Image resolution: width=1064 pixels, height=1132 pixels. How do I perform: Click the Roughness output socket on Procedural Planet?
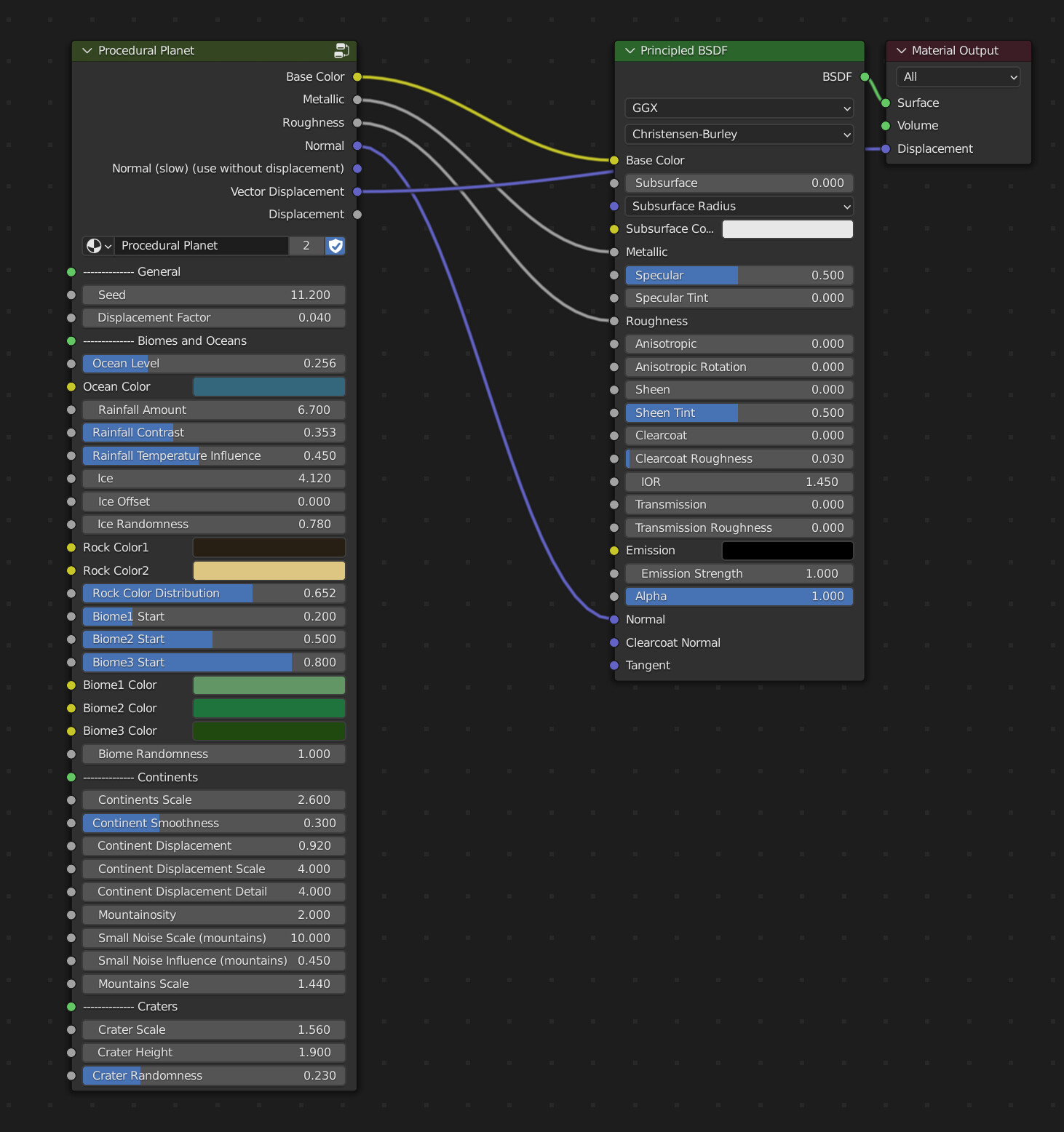point(357,122)
